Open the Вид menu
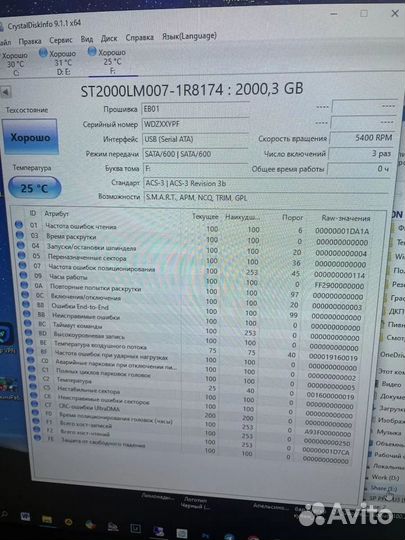Image resolution: width=405 pixels, height=540 pixels. click(87, 39)
